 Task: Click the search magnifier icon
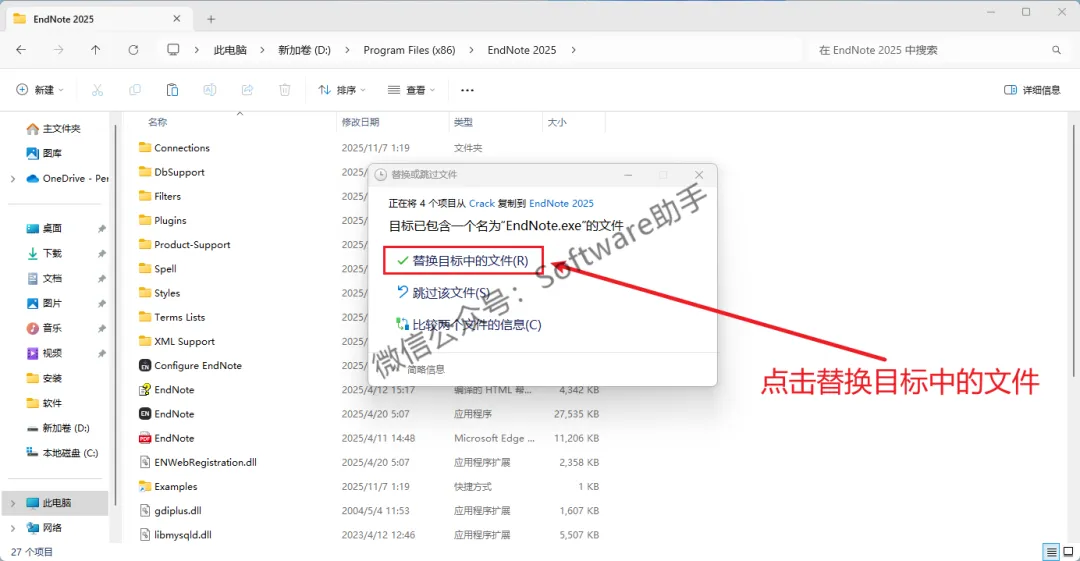pyautogui.click(x=1056, y=50)
